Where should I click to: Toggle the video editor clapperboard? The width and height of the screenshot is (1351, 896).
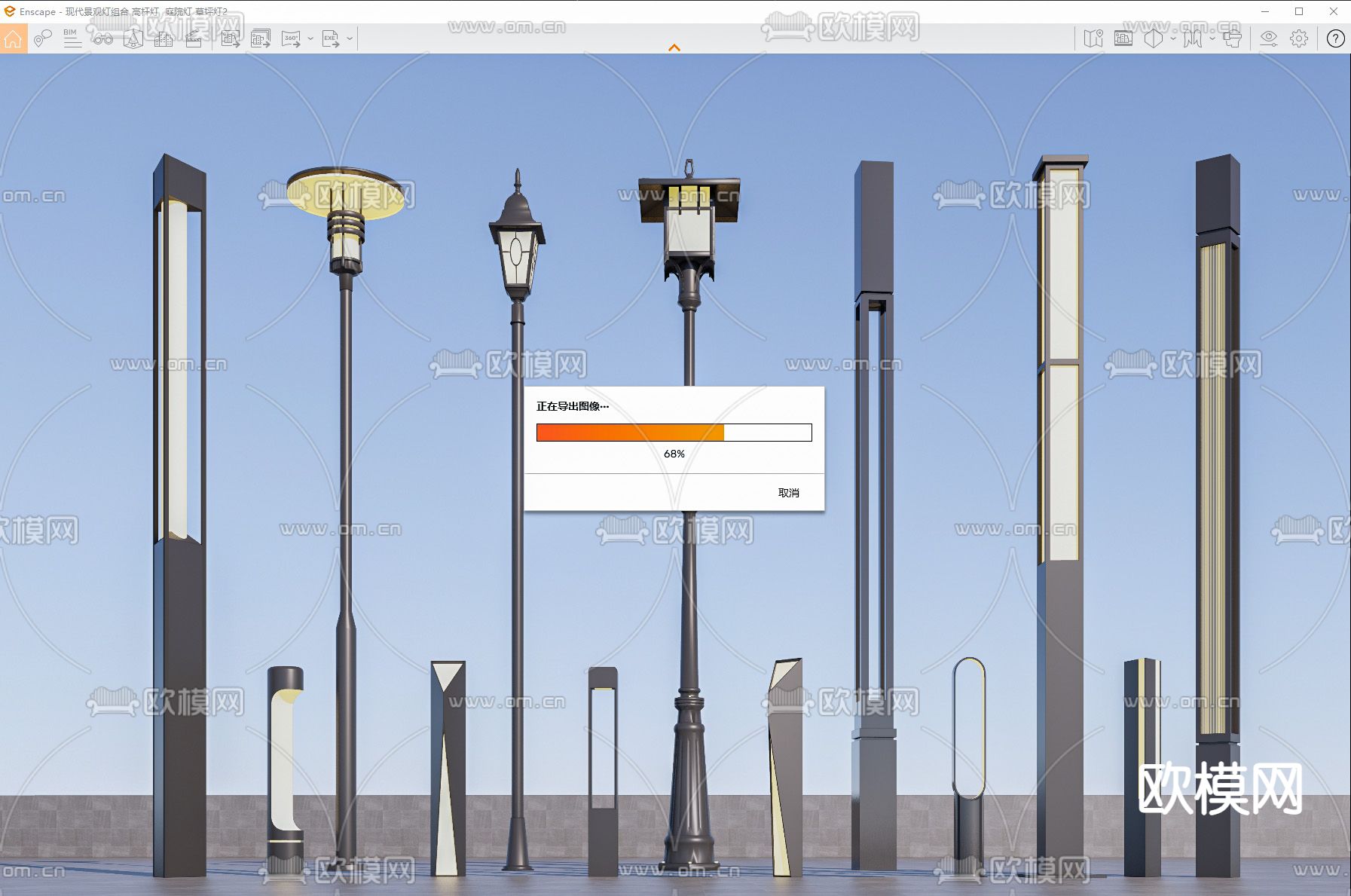tap(194, 38)
